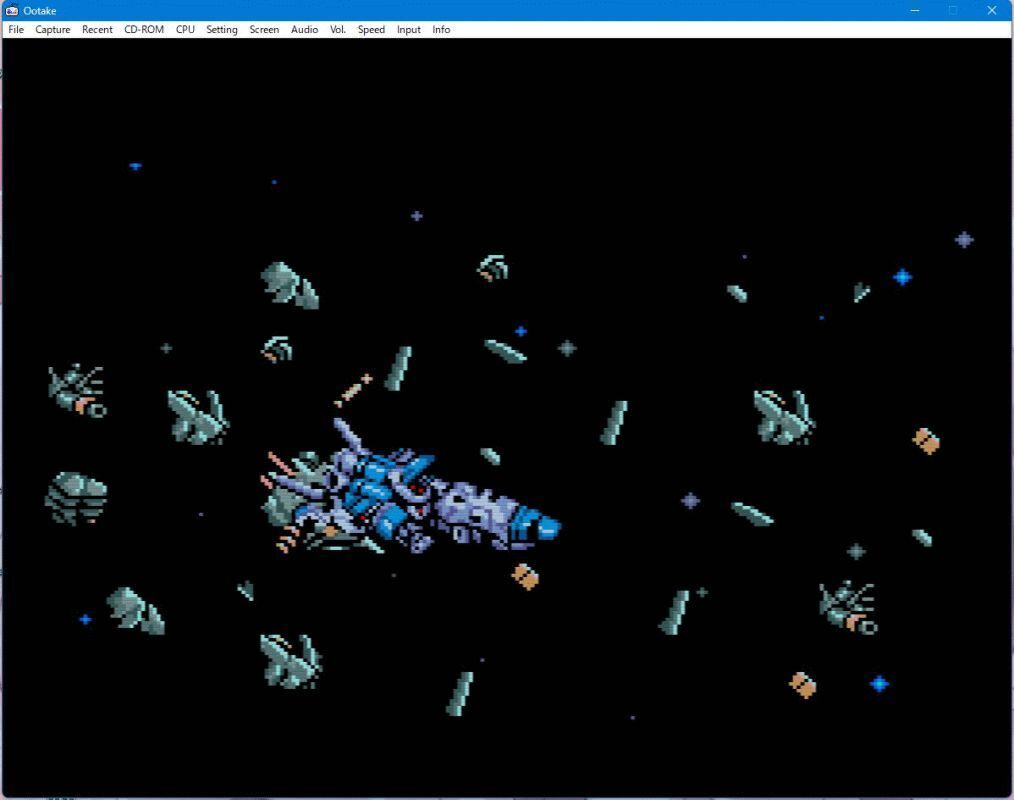Open the Vol. menu
Viewport: 1014px width, 800px height.
point(338,30)
